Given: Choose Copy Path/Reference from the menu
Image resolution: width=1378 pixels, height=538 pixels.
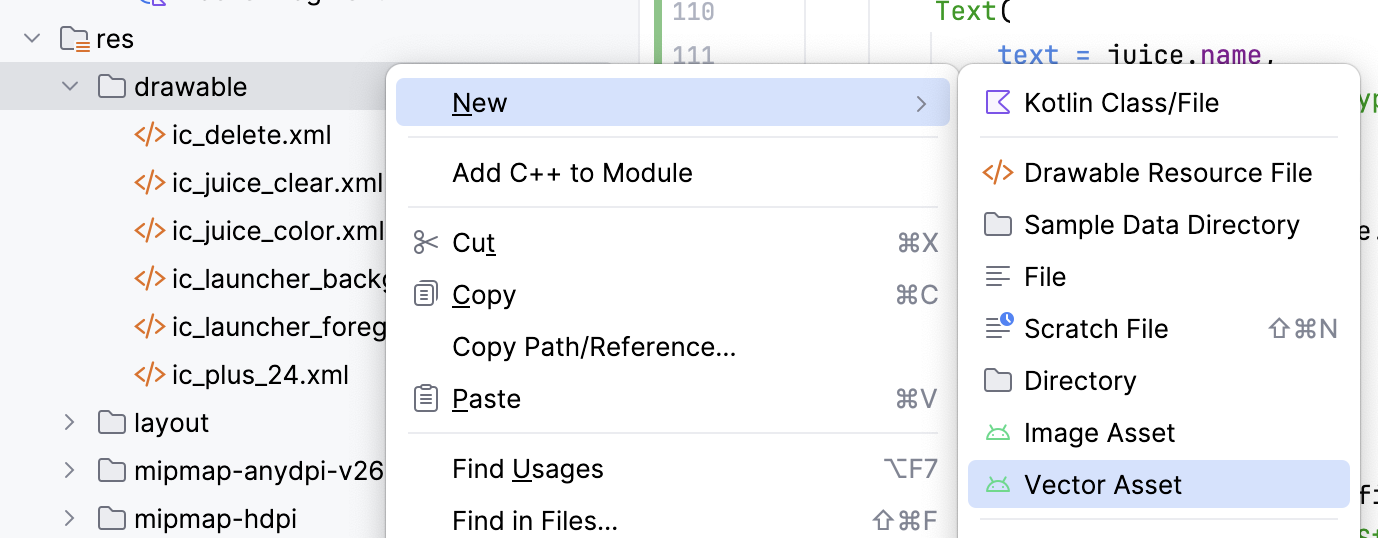Looking at the screenshot, I should 594,347.
